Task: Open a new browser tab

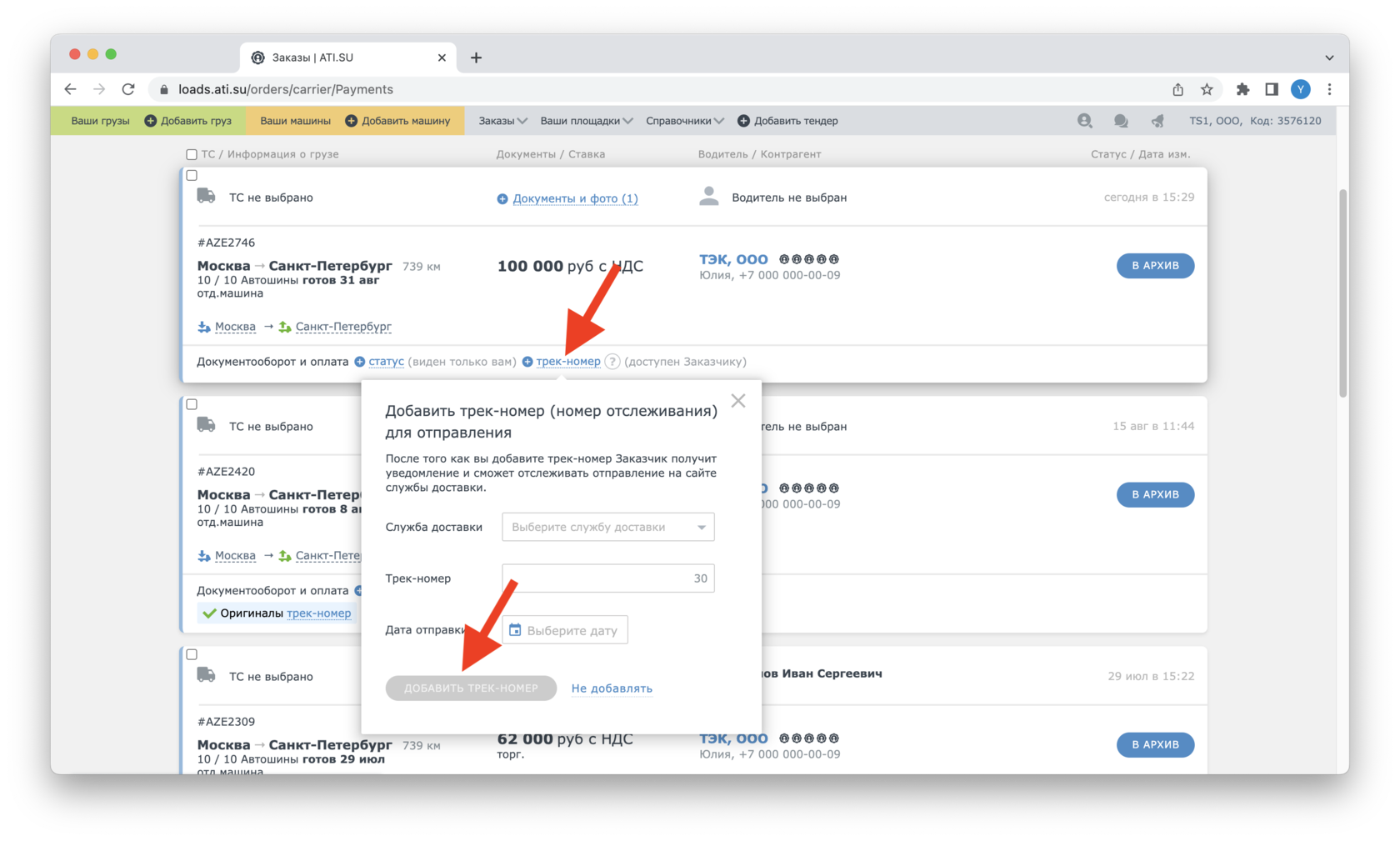Action: 476,58
